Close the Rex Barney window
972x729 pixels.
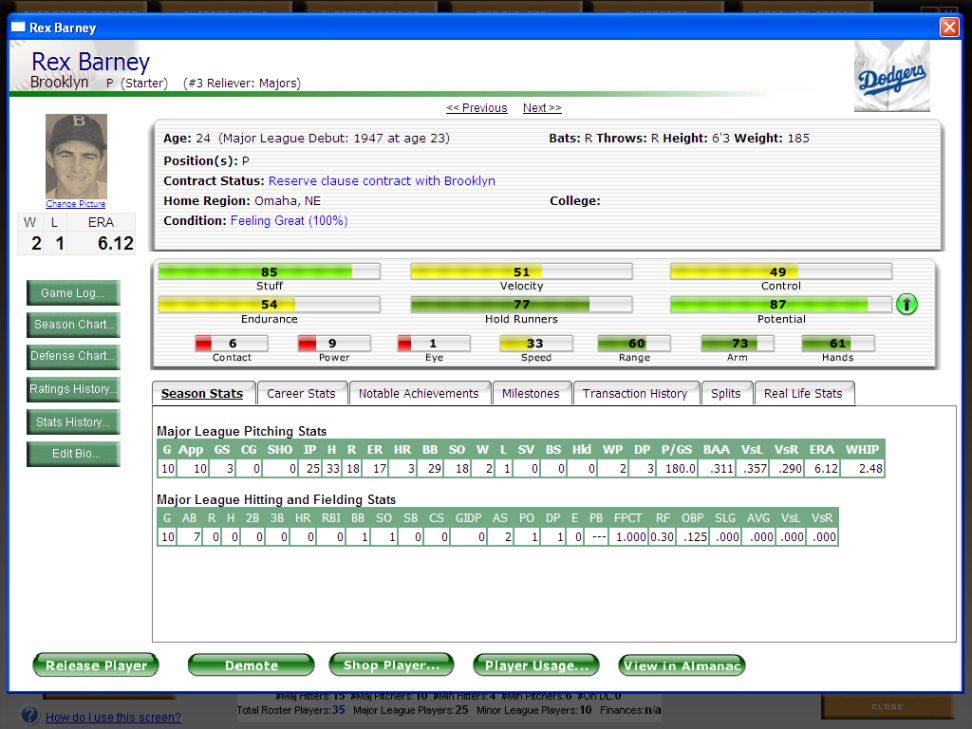pos(949,27)
